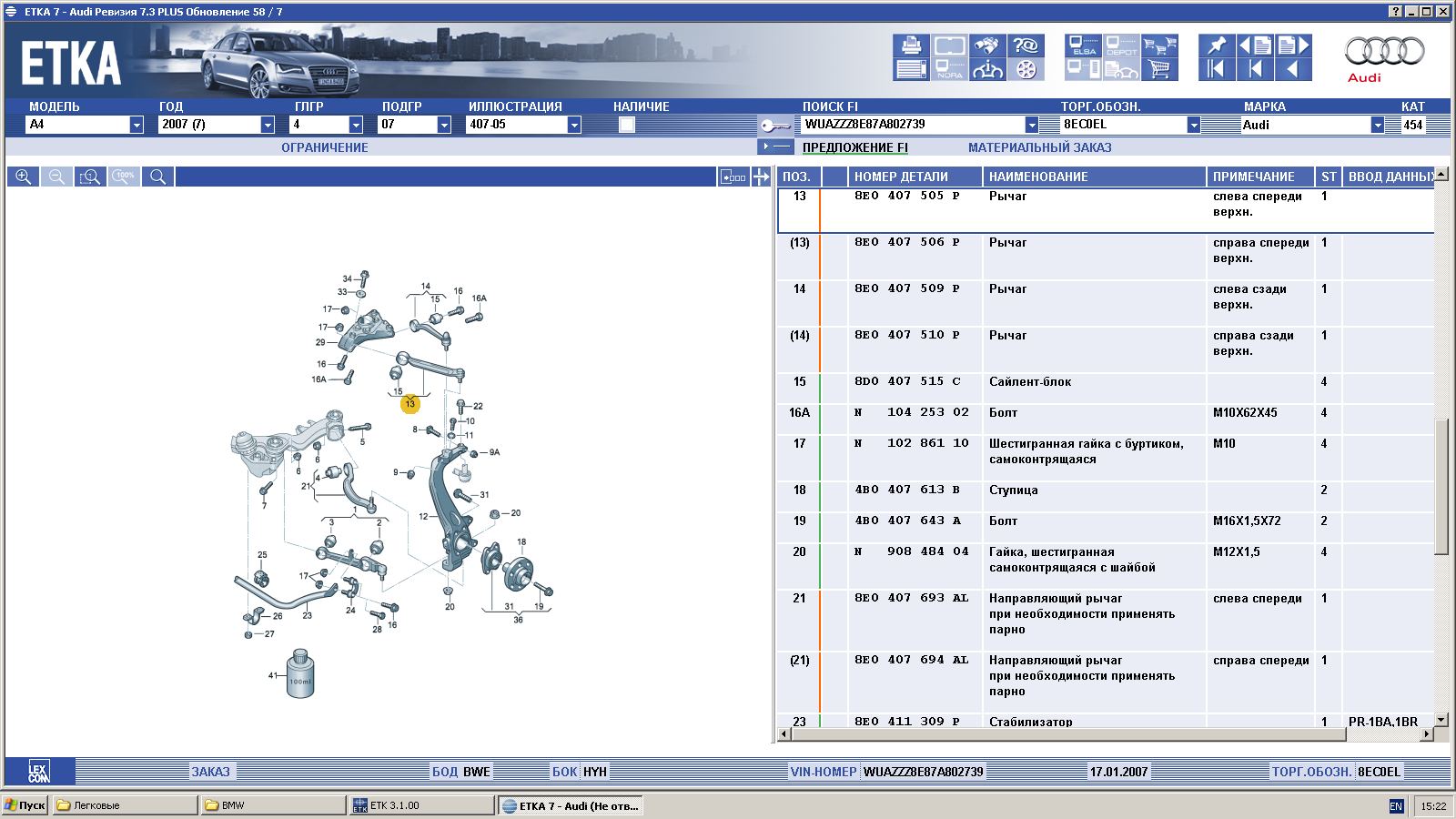
Task: Select the Ступица part row
Action: tap(1106, 497)
